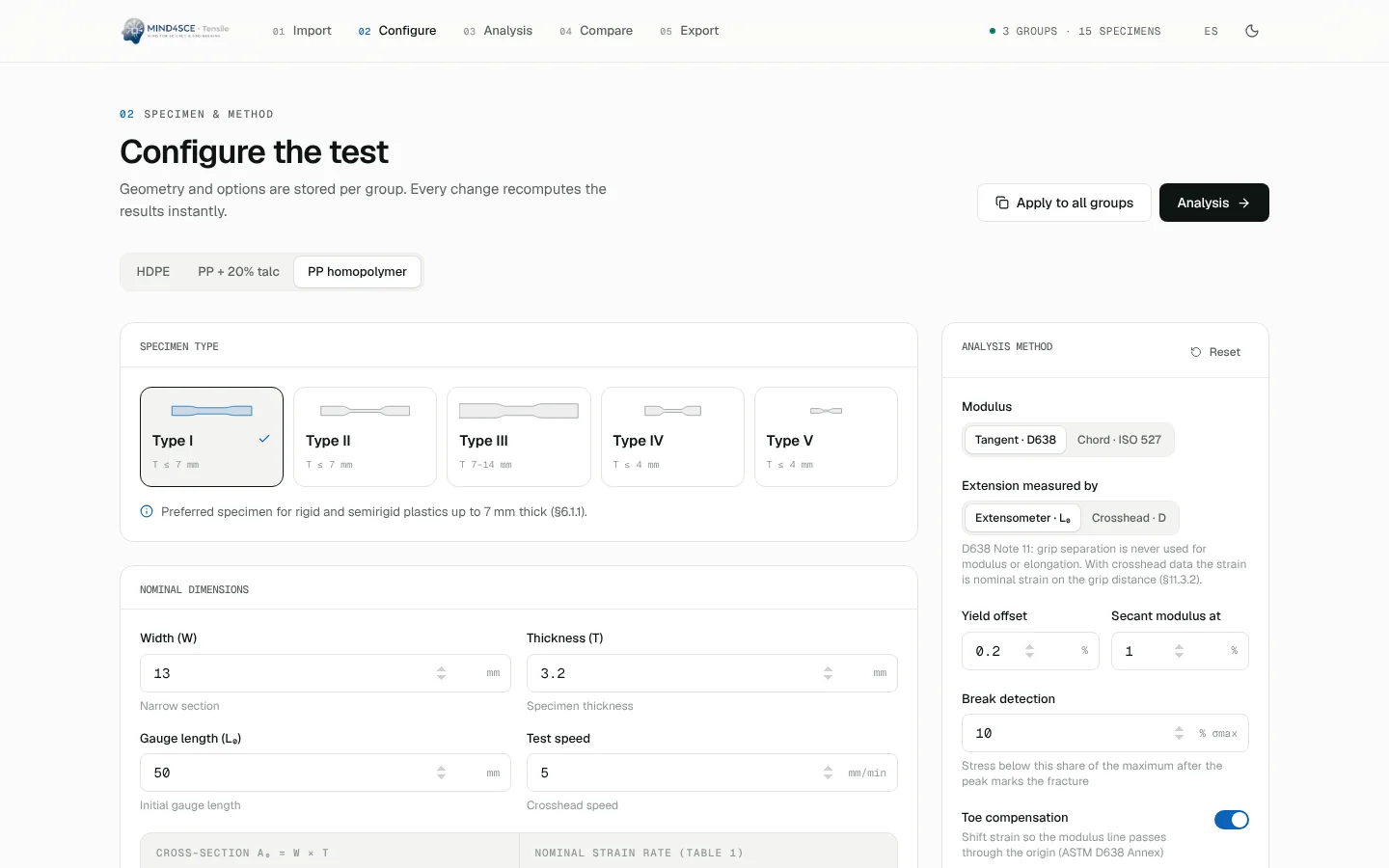Click the Type V specimen shape icon

tap(826, 411)
